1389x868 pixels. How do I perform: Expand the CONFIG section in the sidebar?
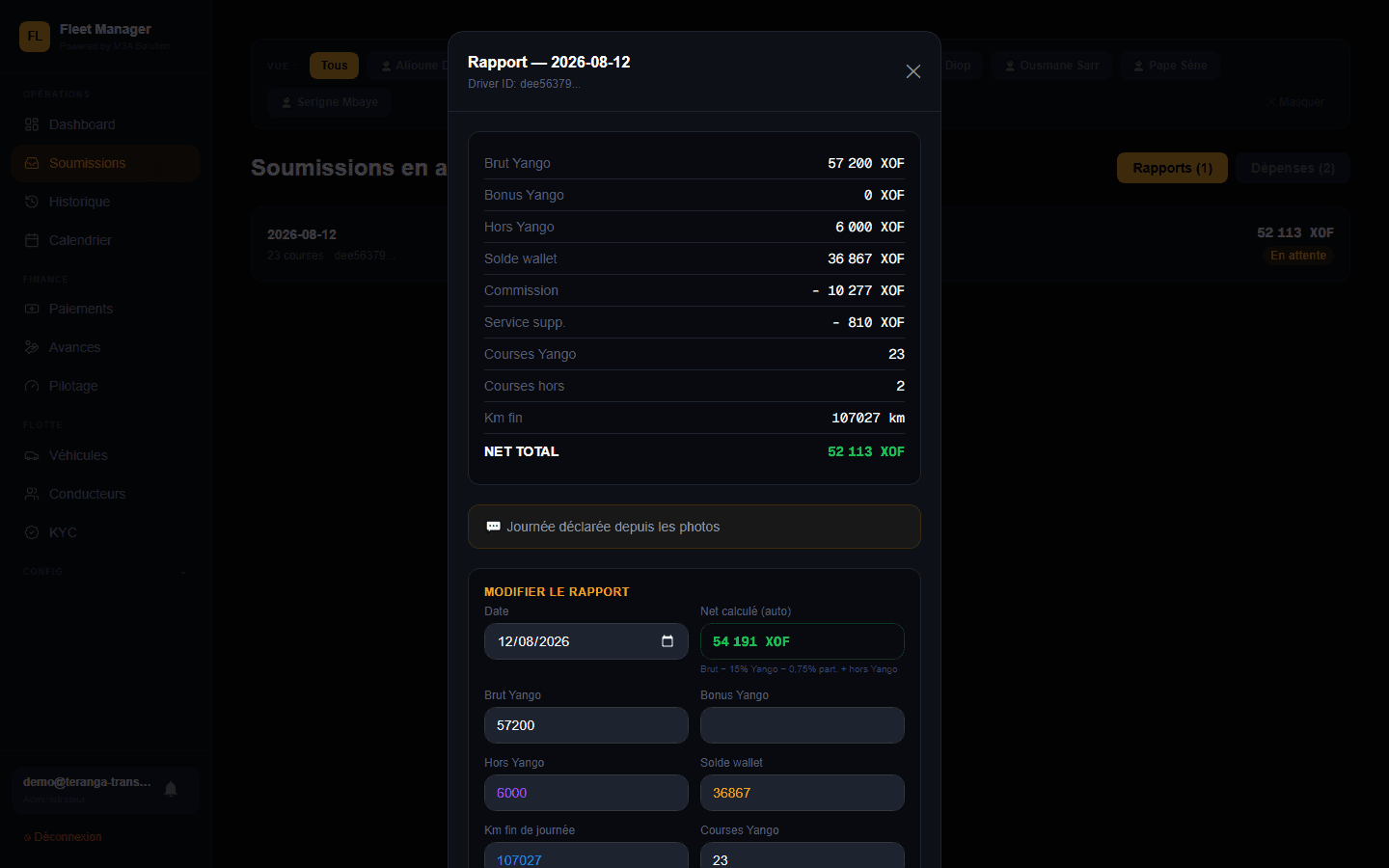[106, 572]
